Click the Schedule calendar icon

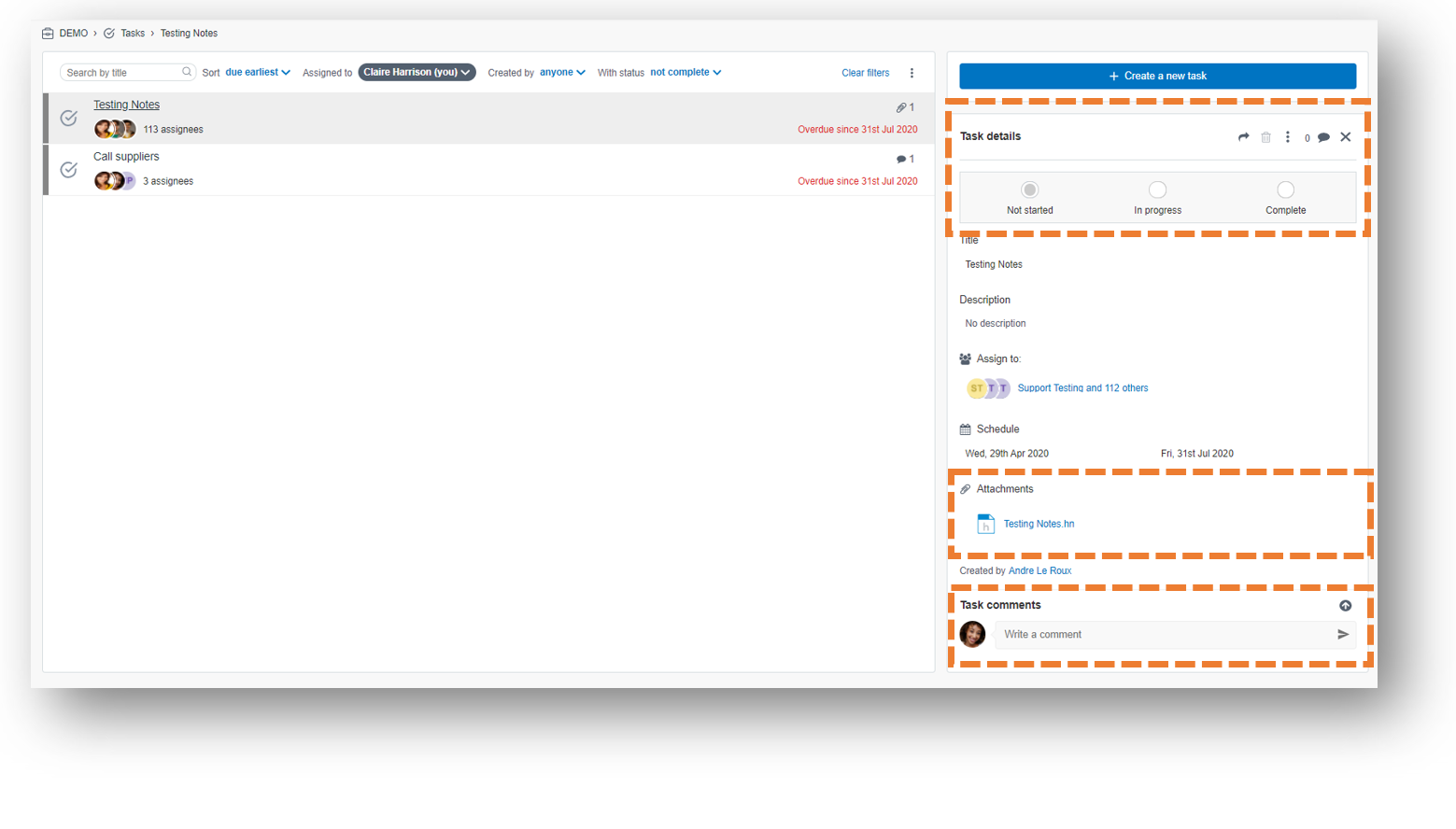(966, 429)
